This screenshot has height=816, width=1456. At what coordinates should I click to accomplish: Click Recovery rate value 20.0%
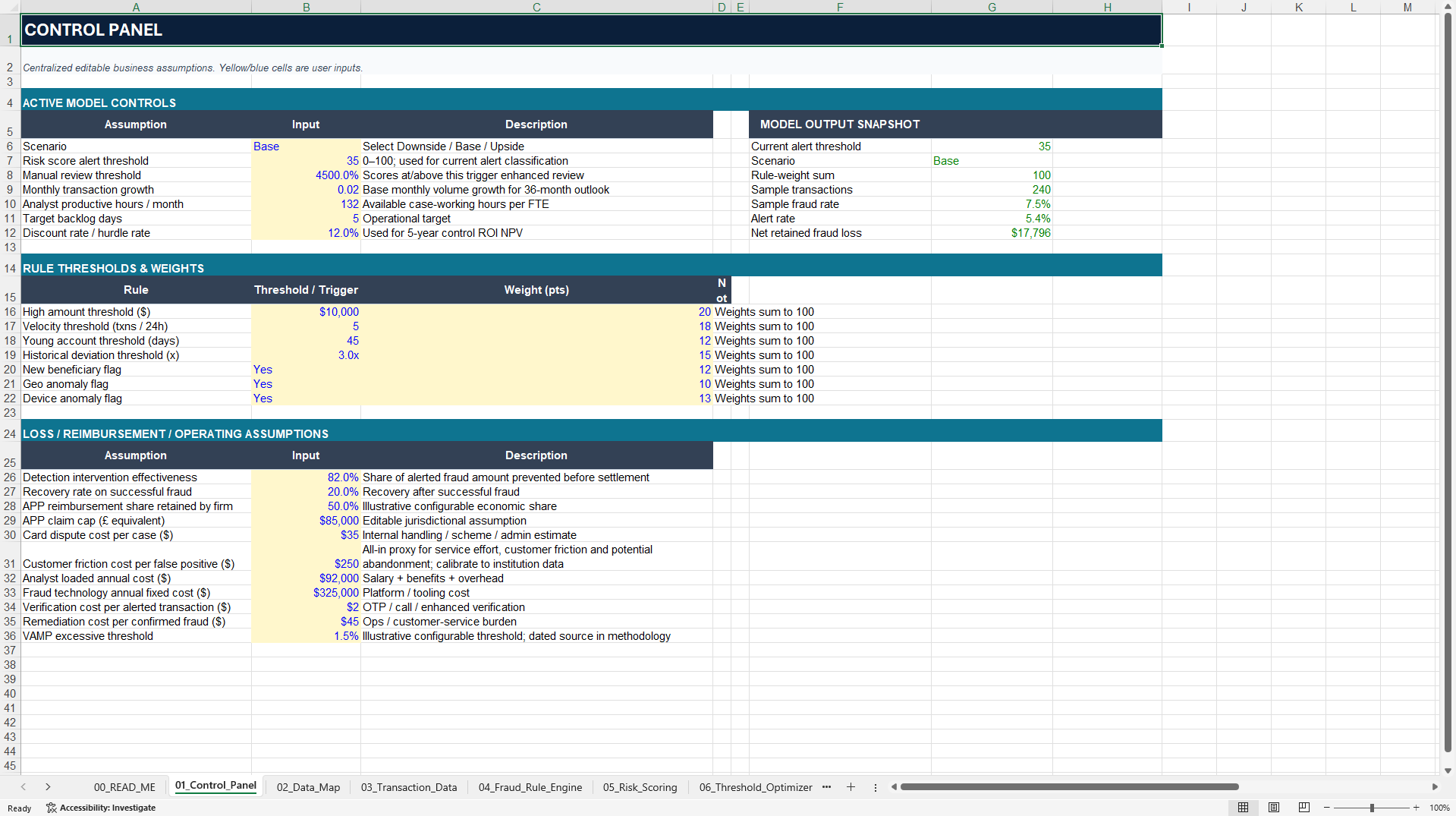[306, 492]
